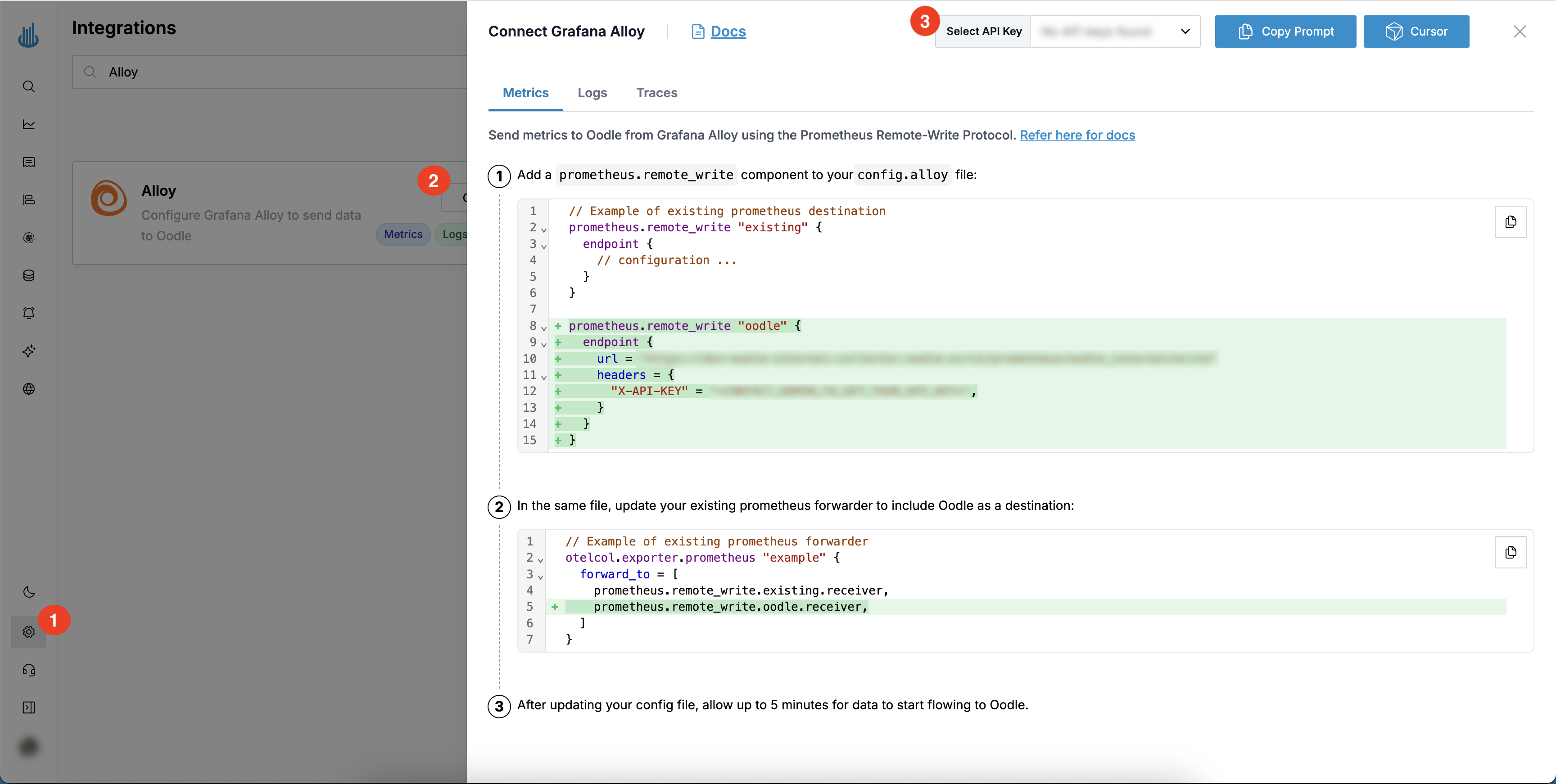Collapse line 8 oodle remote_write block
This screenshot has height=784, width=1556.
[x=543, y=328]
